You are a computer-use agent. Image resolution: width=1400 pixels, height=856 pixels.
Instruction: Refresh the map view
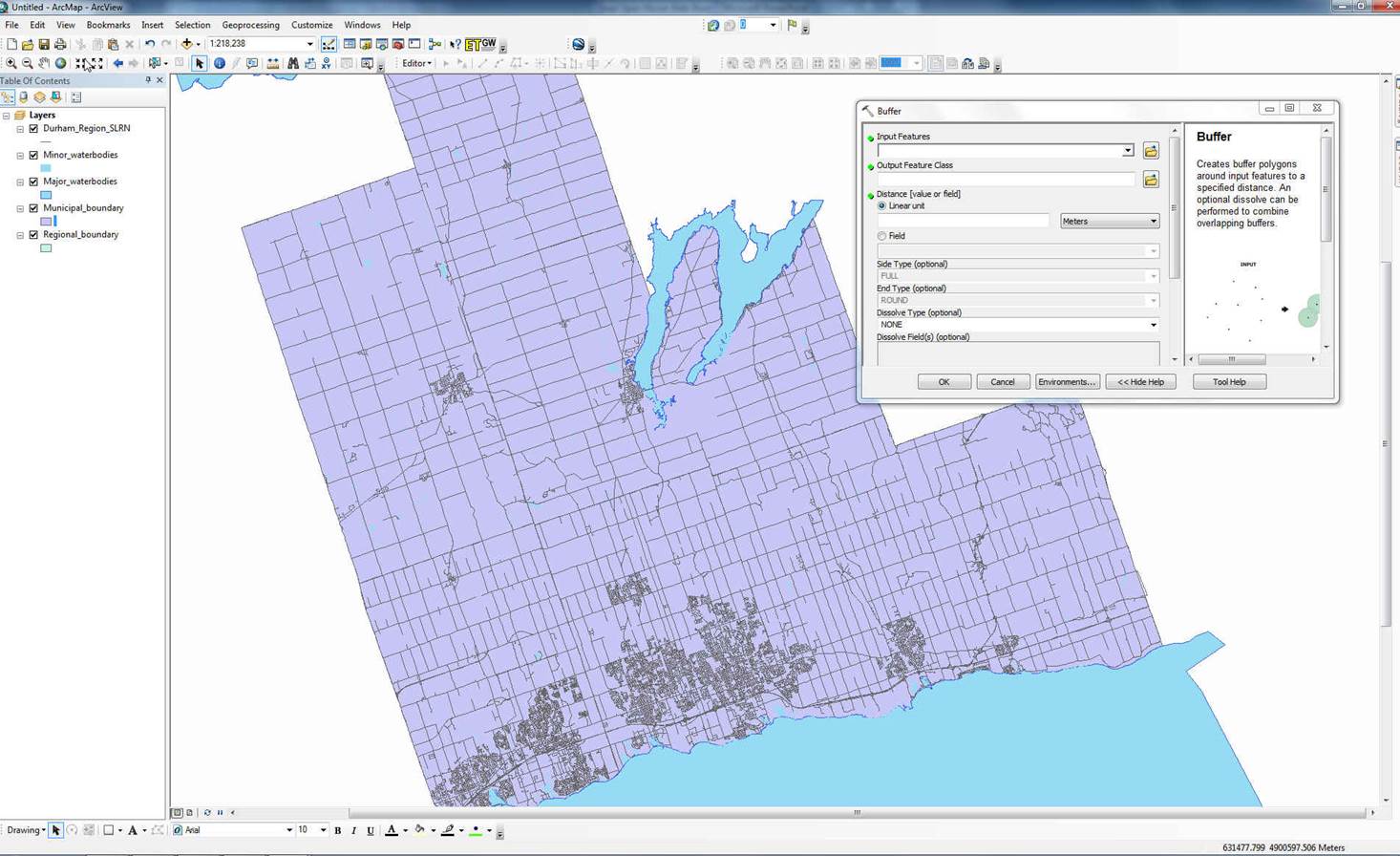click(207, 813)
